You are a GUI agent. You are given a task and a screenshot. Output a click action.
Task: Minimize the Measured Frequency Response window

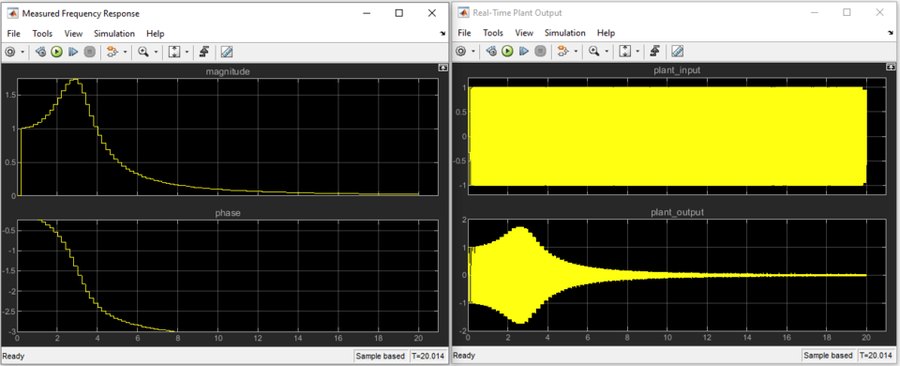pyautogui.click(x=366, y=13)
